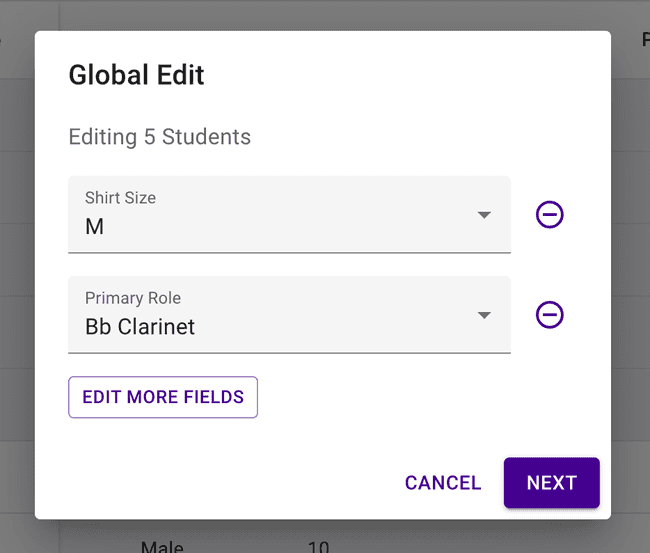Click the Bb Clarinet role value
Screen dimensions: 650x553
click(140, 327)
